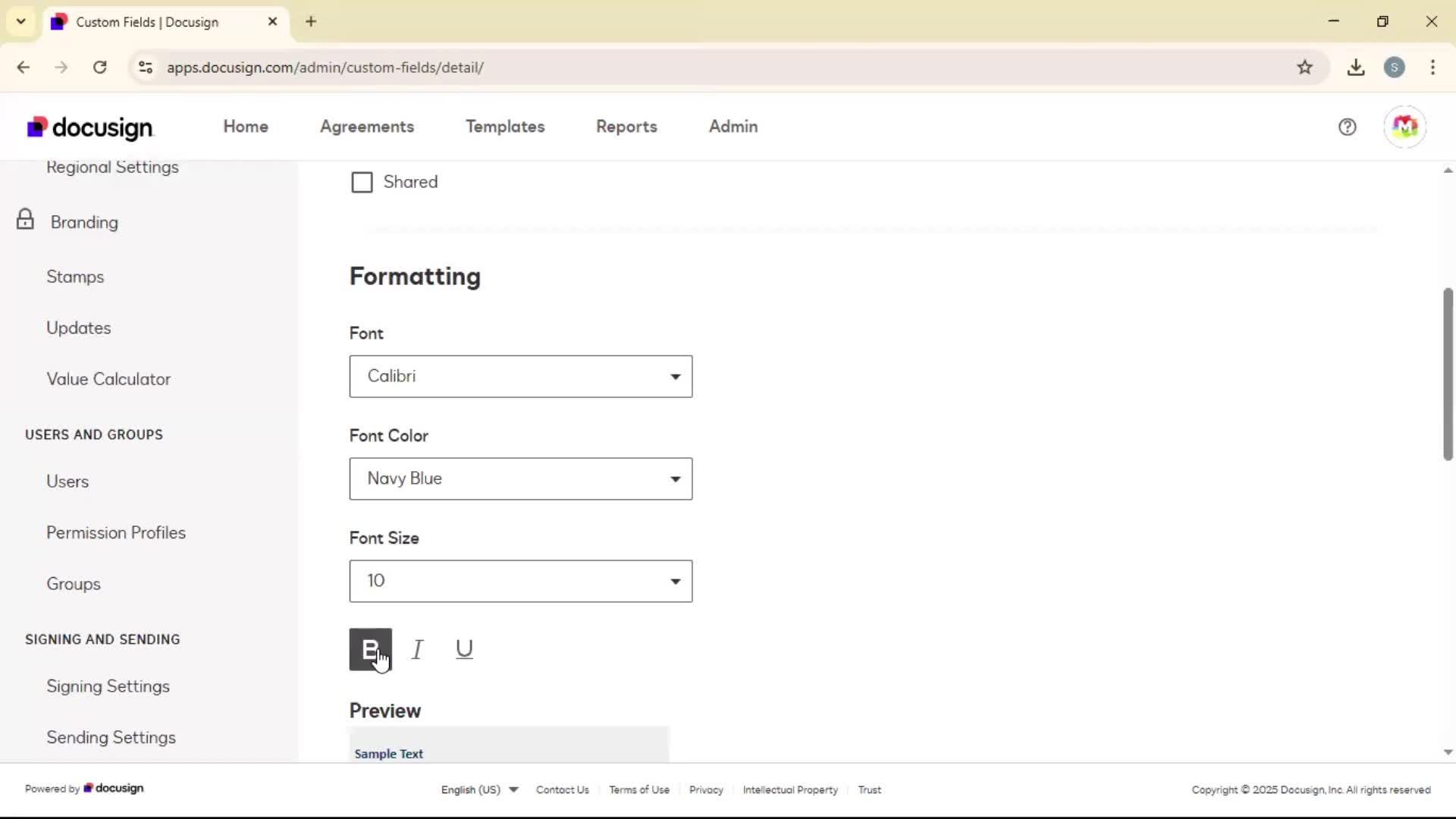This screenshot has height=819, width=1456.
Task: Click the Terms of Use footer link
Action: (639, 789)
